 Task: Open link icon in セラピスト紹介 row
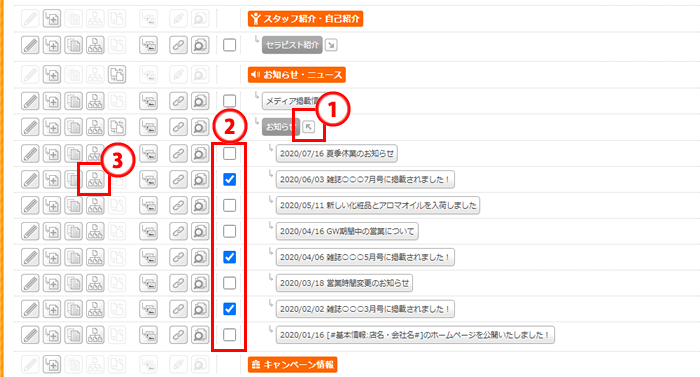pos(178,45)
